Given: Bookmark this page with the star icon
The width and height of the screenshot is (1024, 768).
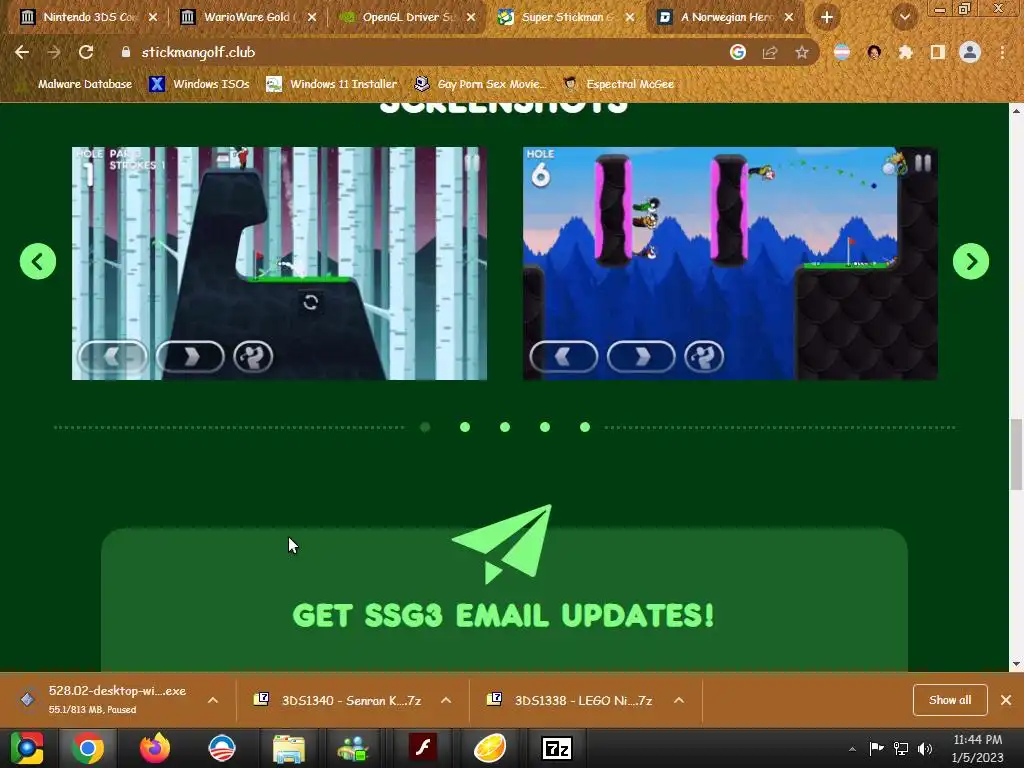Looking at the screenshot, I should point(802,52).
